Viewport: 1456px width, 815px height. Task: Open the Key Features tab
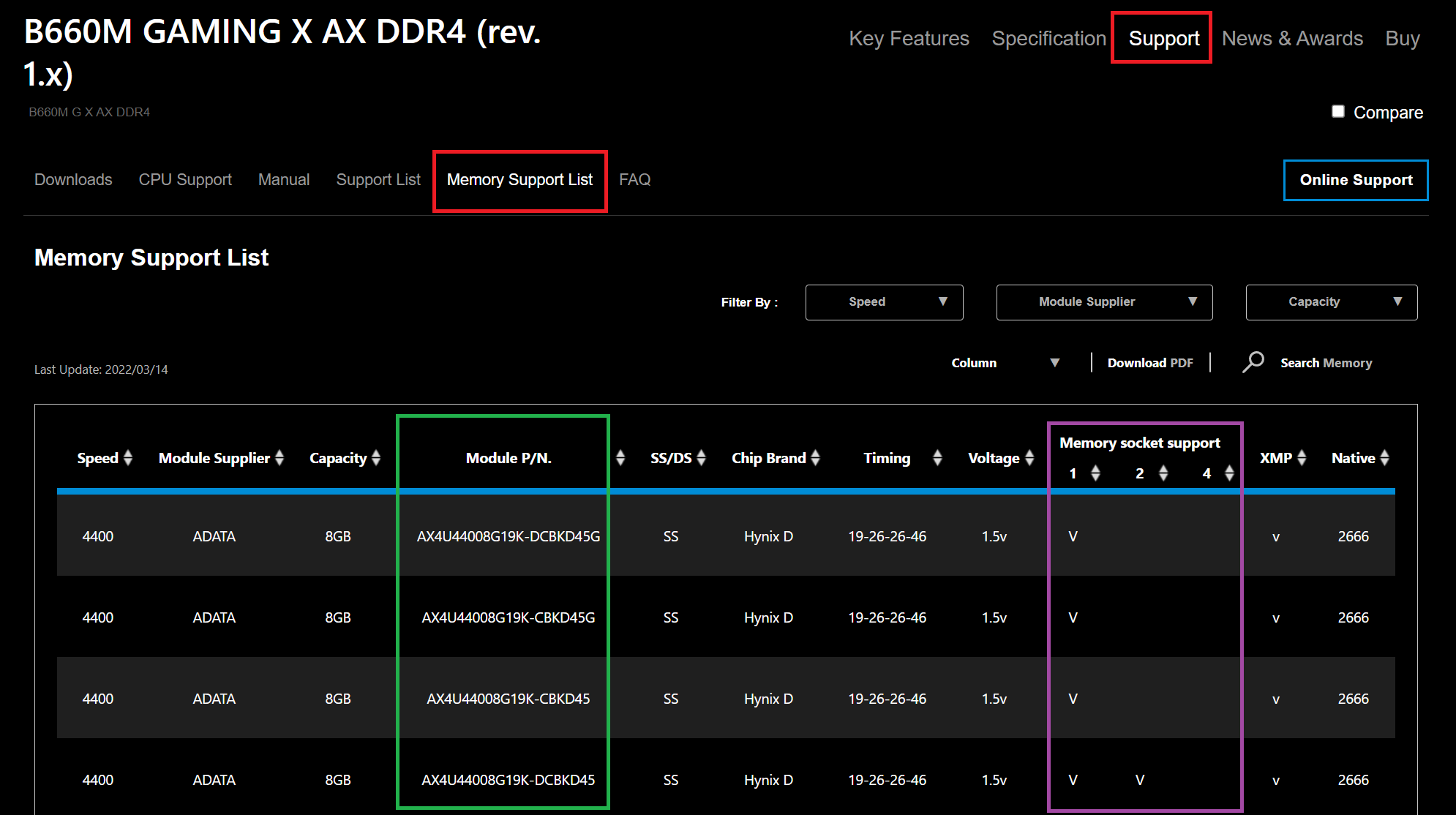pos(909,38)
